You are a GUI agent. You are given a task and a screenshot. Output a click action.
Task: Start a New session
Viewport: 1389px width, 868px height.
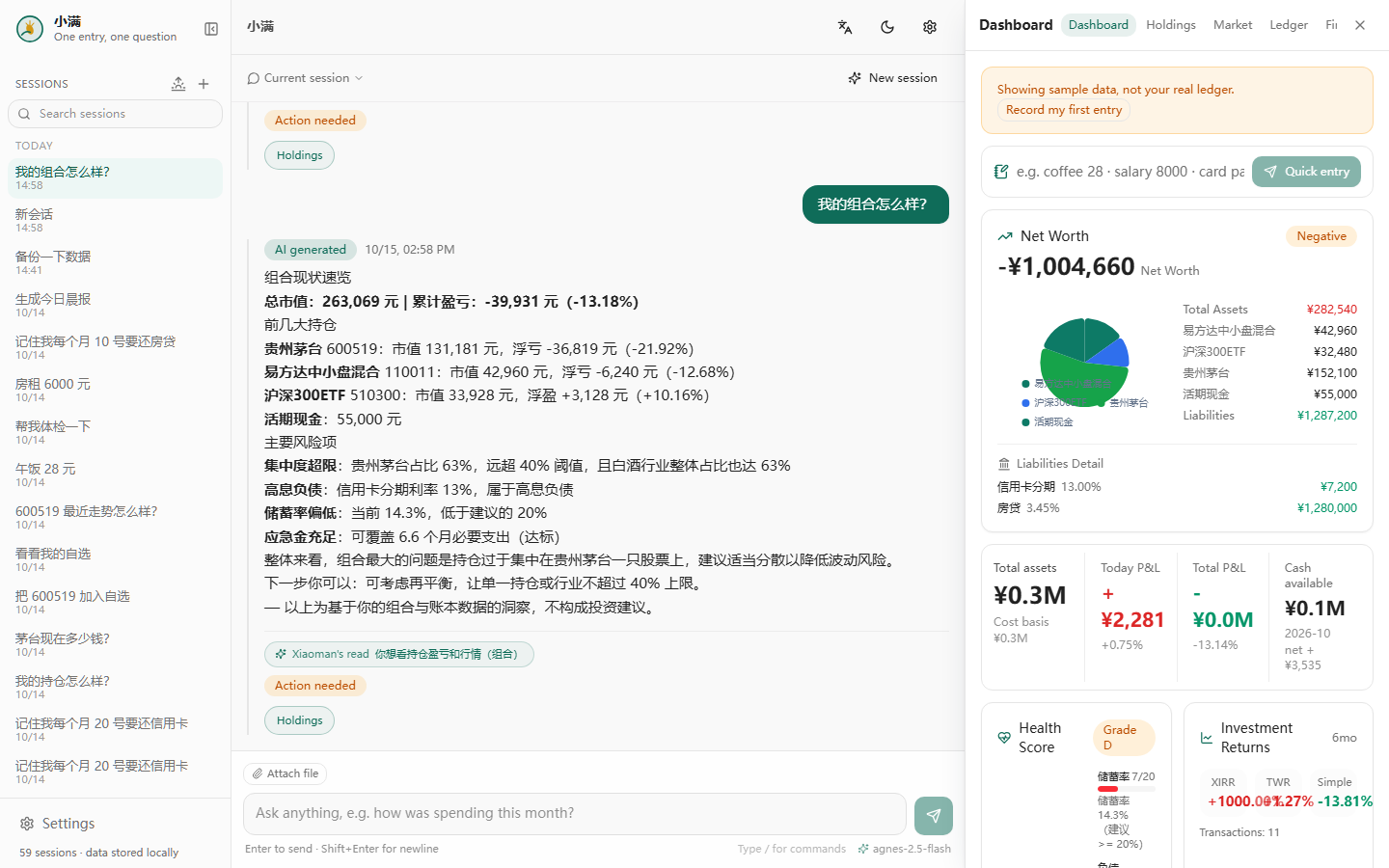(x=893, y=78)
